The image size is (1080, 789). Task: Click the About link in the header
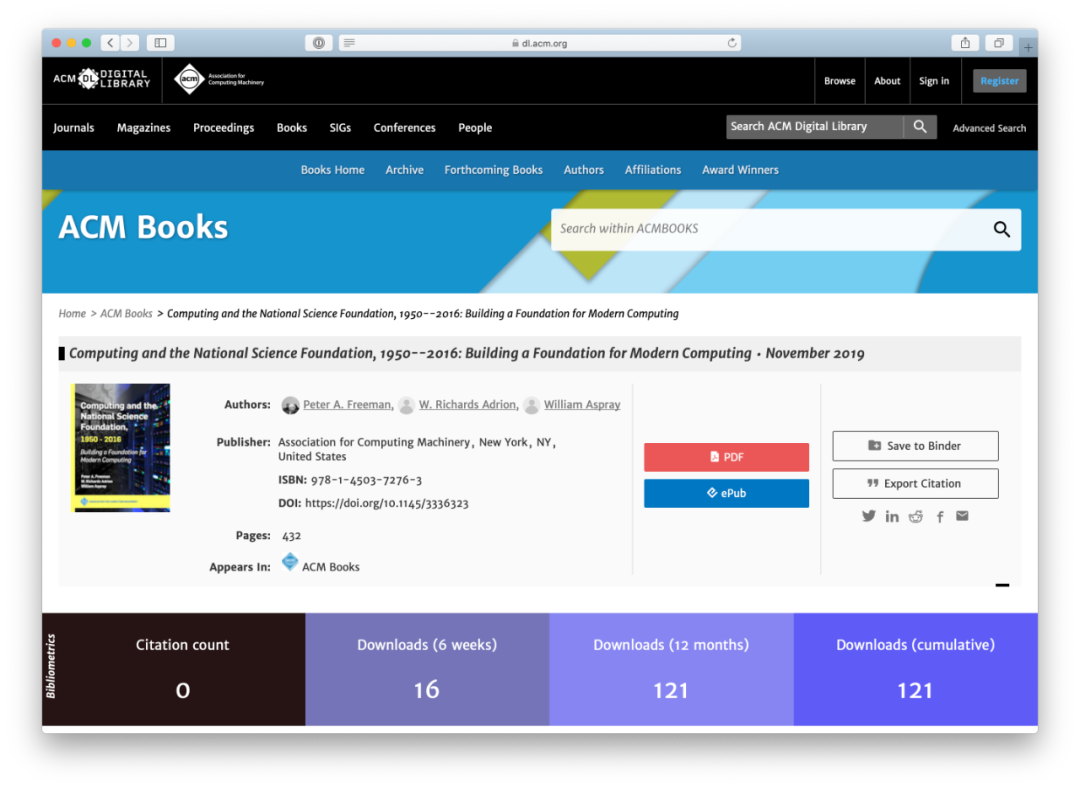point(887,81)
